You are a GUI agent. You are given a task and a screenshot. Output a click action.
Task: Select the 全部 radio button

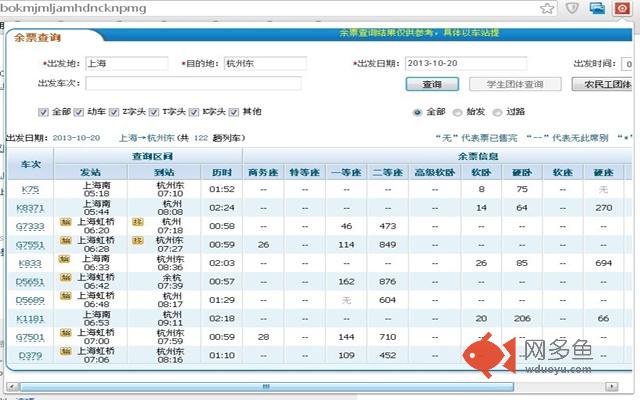[417, 112]
